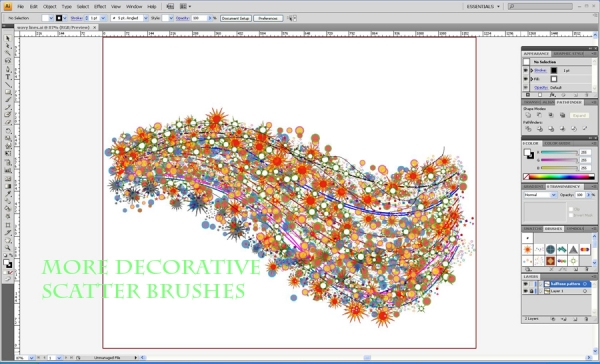Viewport: 600px width, 364px height.
Task: Click Exclude shape mode icon
Action: (562, 115)
